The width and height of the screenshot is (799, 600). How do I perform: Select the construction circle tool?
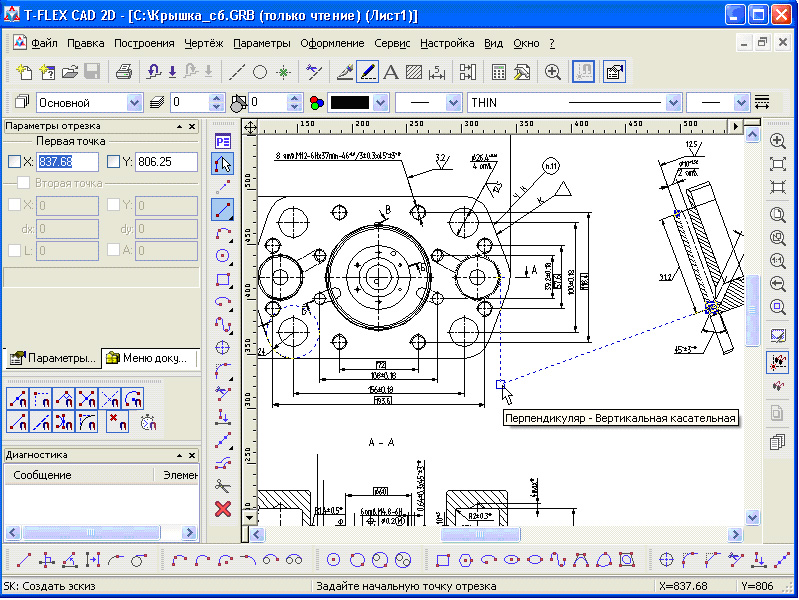coord(260,72)
